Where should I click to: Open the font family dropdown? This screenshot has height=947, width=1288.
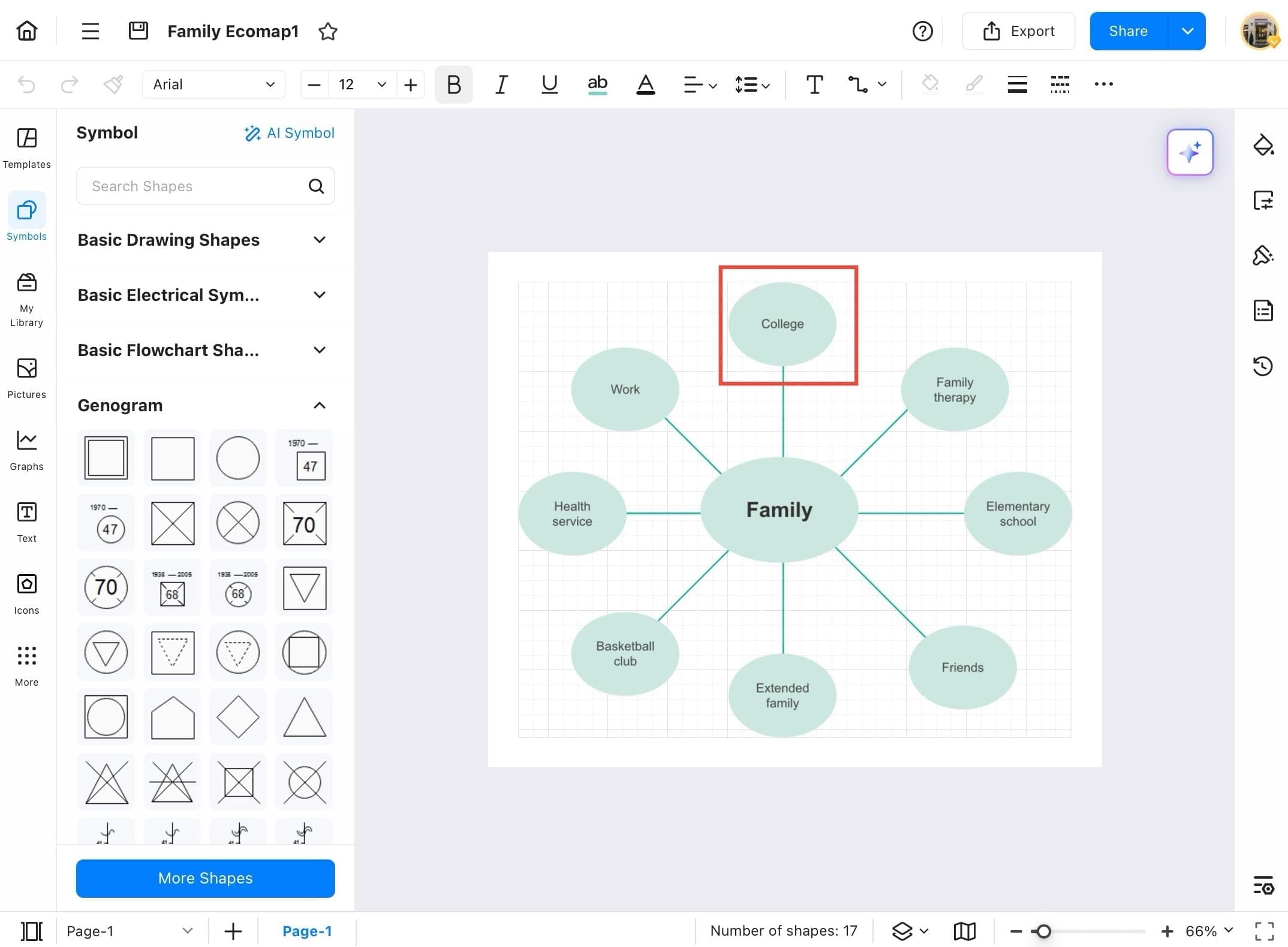tap(213, 84)
